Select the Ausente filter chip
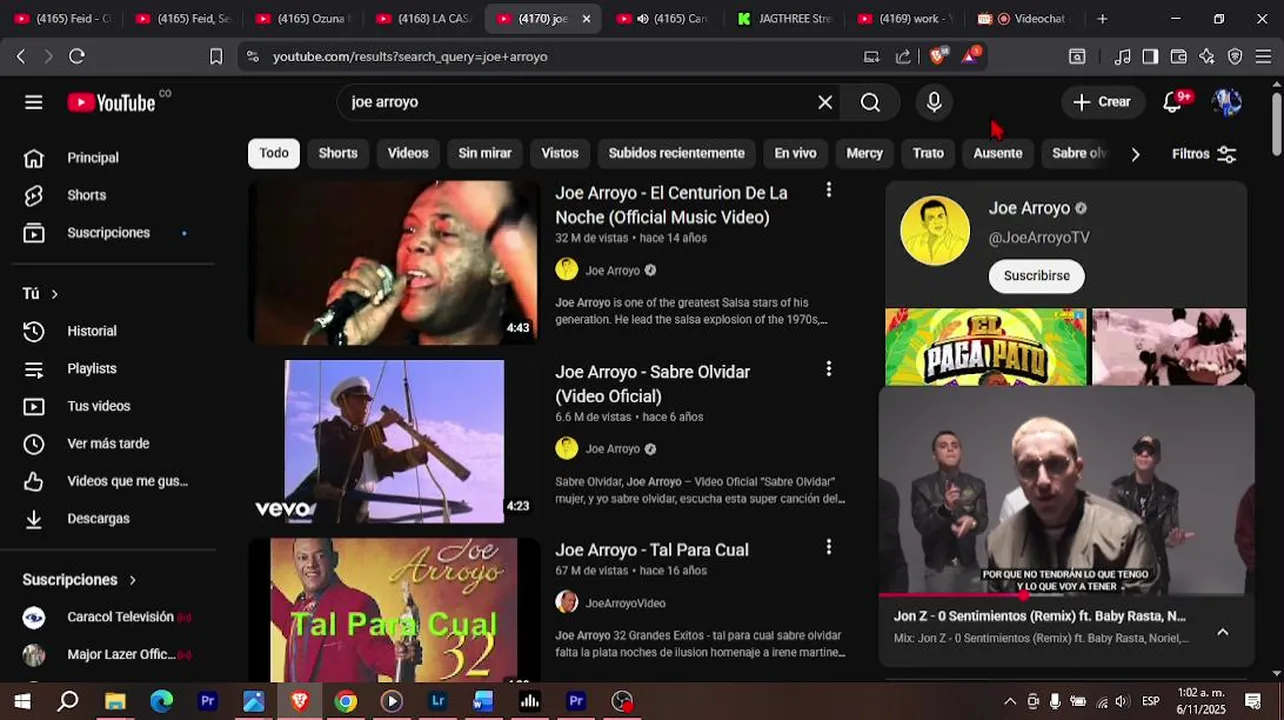The width and height of the screenshot is (1284, 720). point(998,153)
